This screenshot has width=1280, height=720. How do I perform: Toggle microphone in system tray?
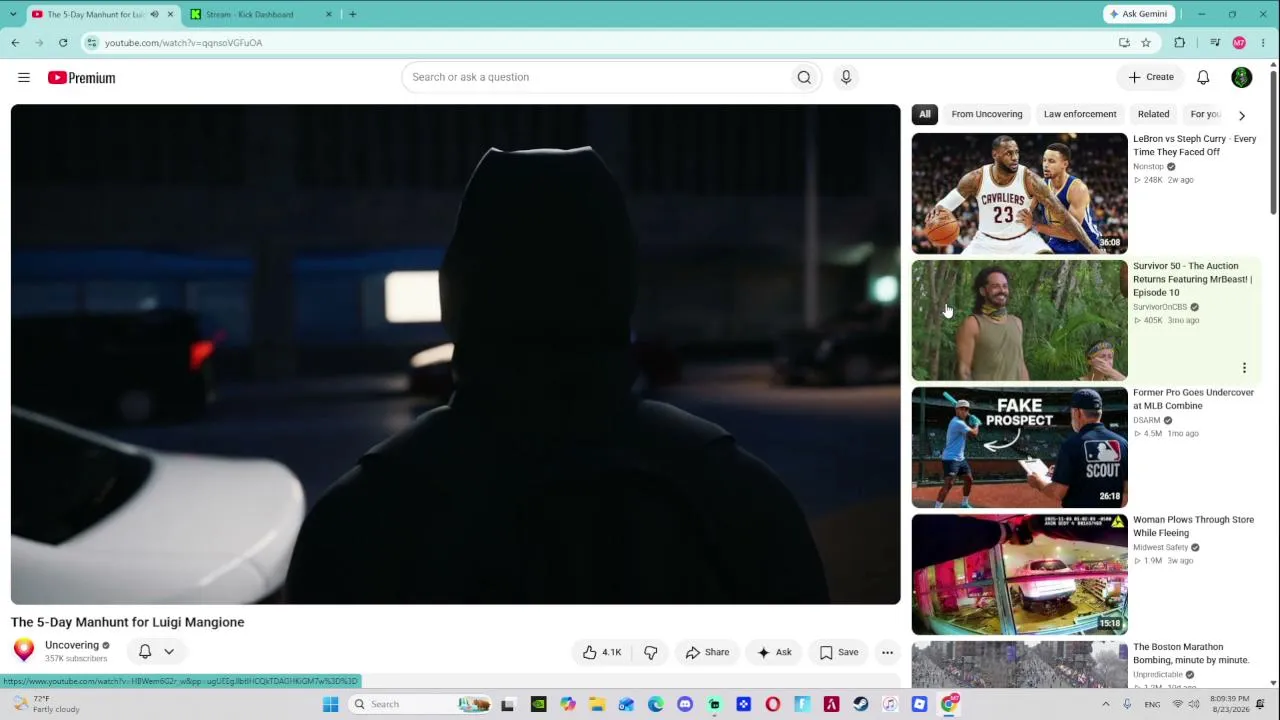(1127, 704)
